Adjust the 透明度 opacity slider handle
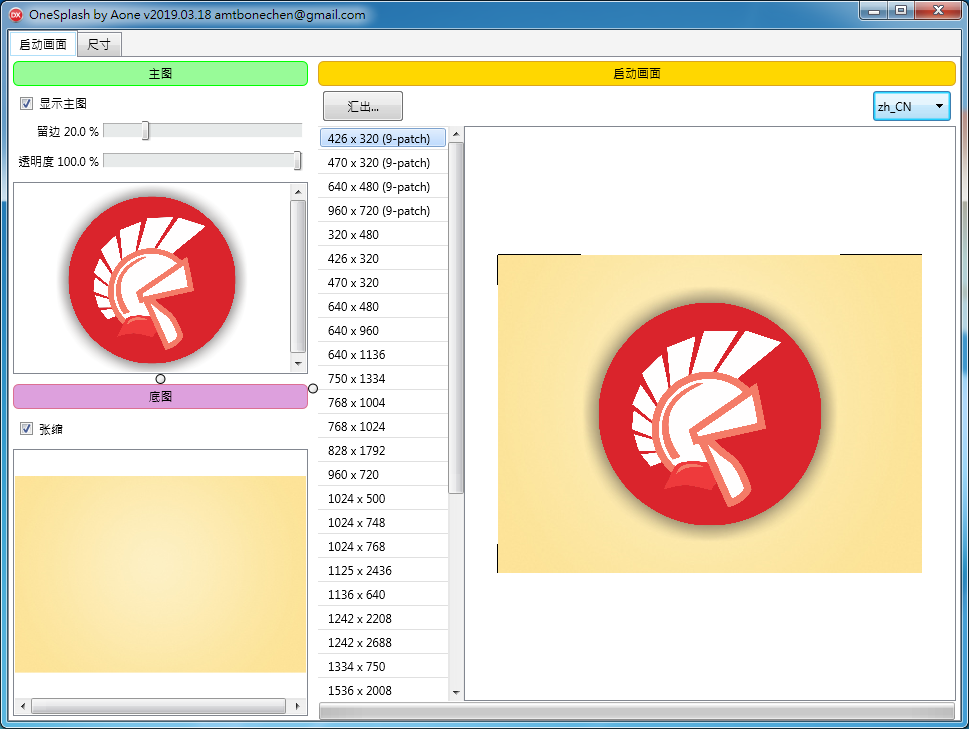 (297, 161)
